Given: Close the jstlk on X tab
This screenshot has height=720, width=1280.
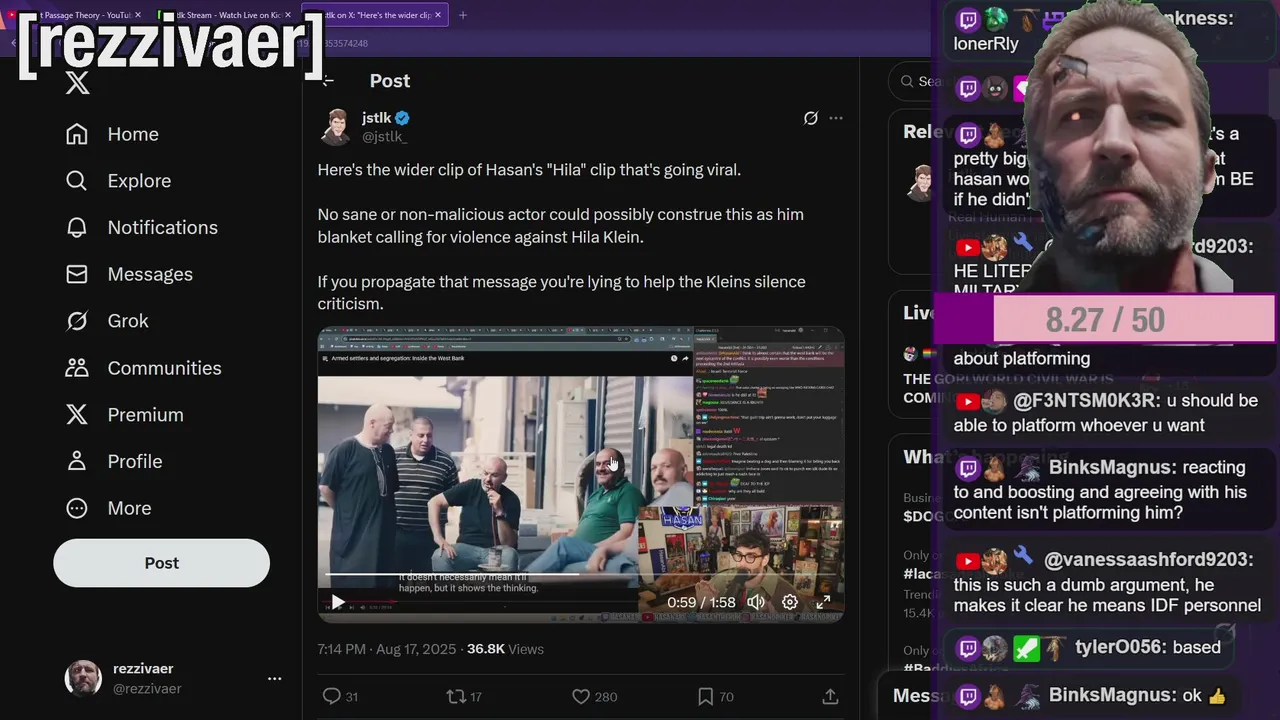Looking at the screenshot, I should (x=438, y=15).
